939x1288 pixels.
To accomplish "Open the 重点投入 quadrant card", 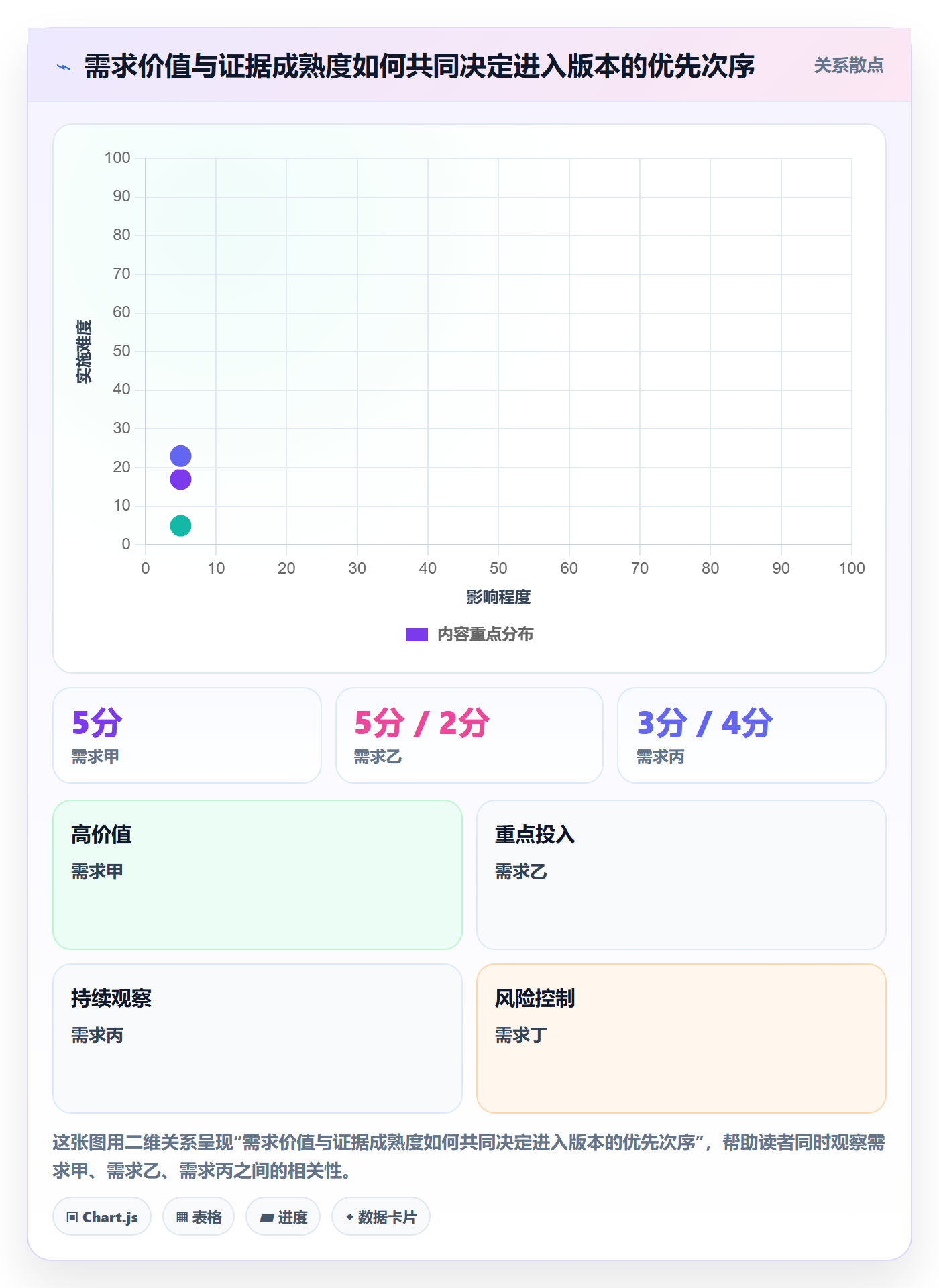I will 681,875.
